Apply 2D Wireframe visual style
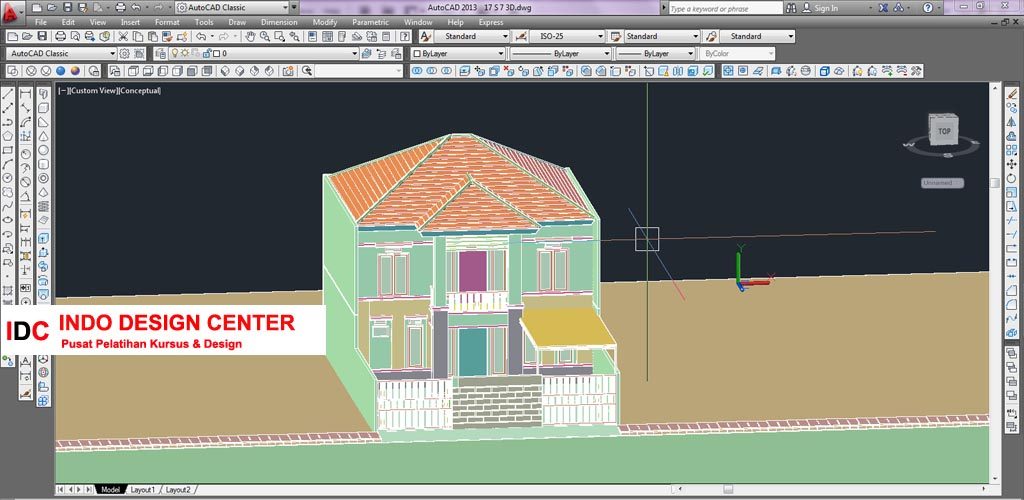Viewport: 1024px width, 500px height. coord(12,70)
